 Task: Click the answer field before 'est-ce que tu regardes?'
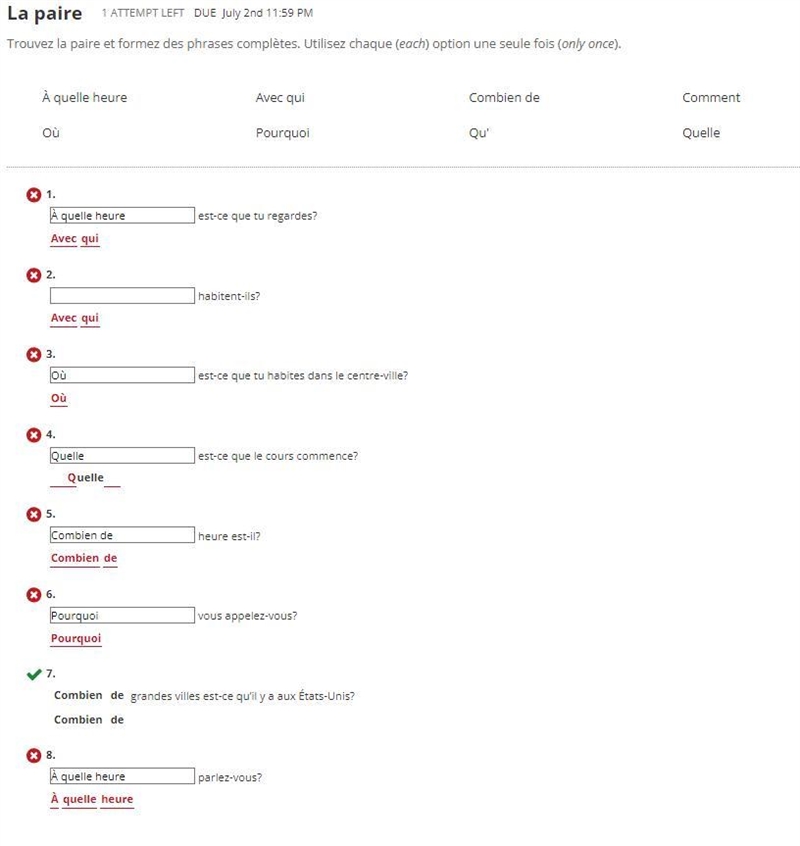point(122,215)
